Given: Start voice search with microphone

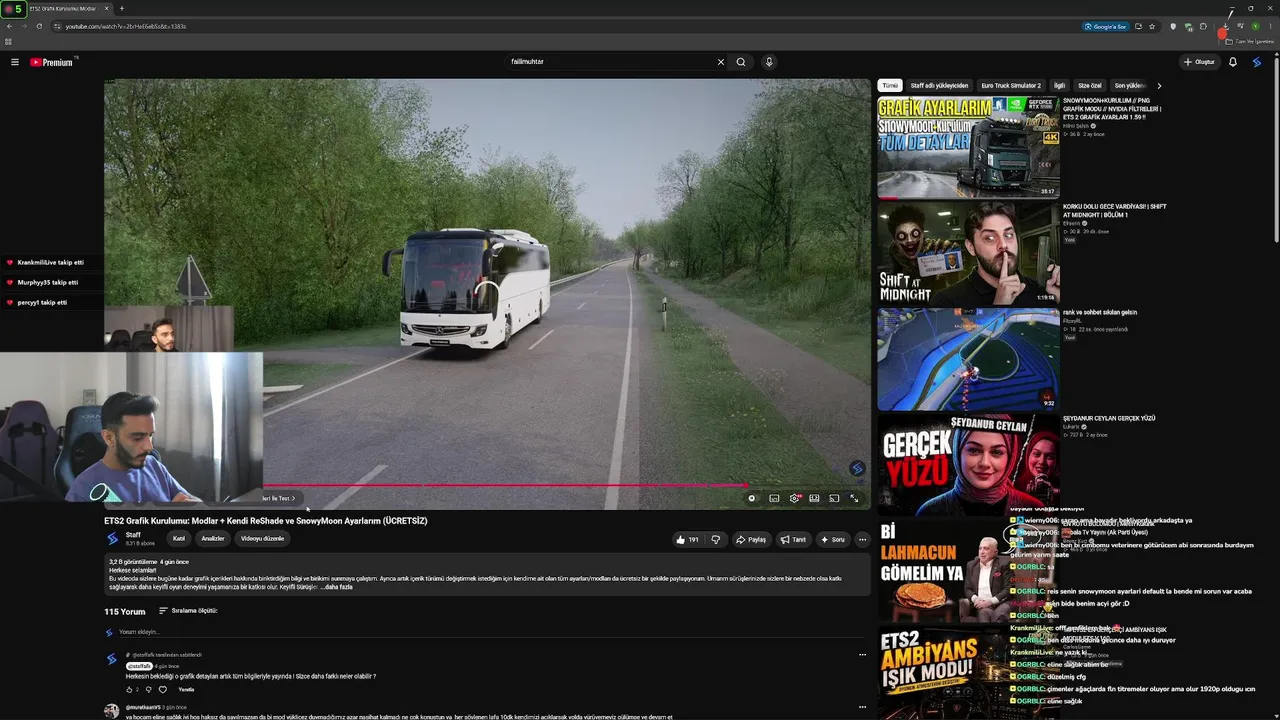Looking at the screenshot, I should pos(769,62).
